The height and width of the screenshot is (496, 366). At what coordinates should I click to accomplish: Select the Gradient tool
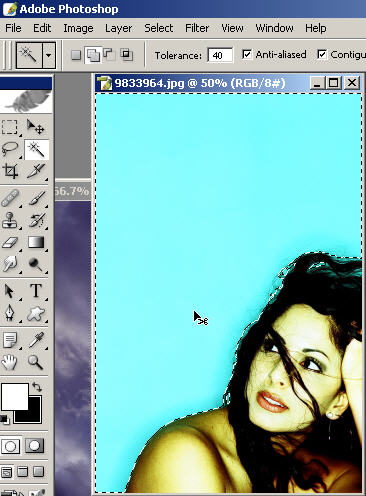[x=36, y=242]
